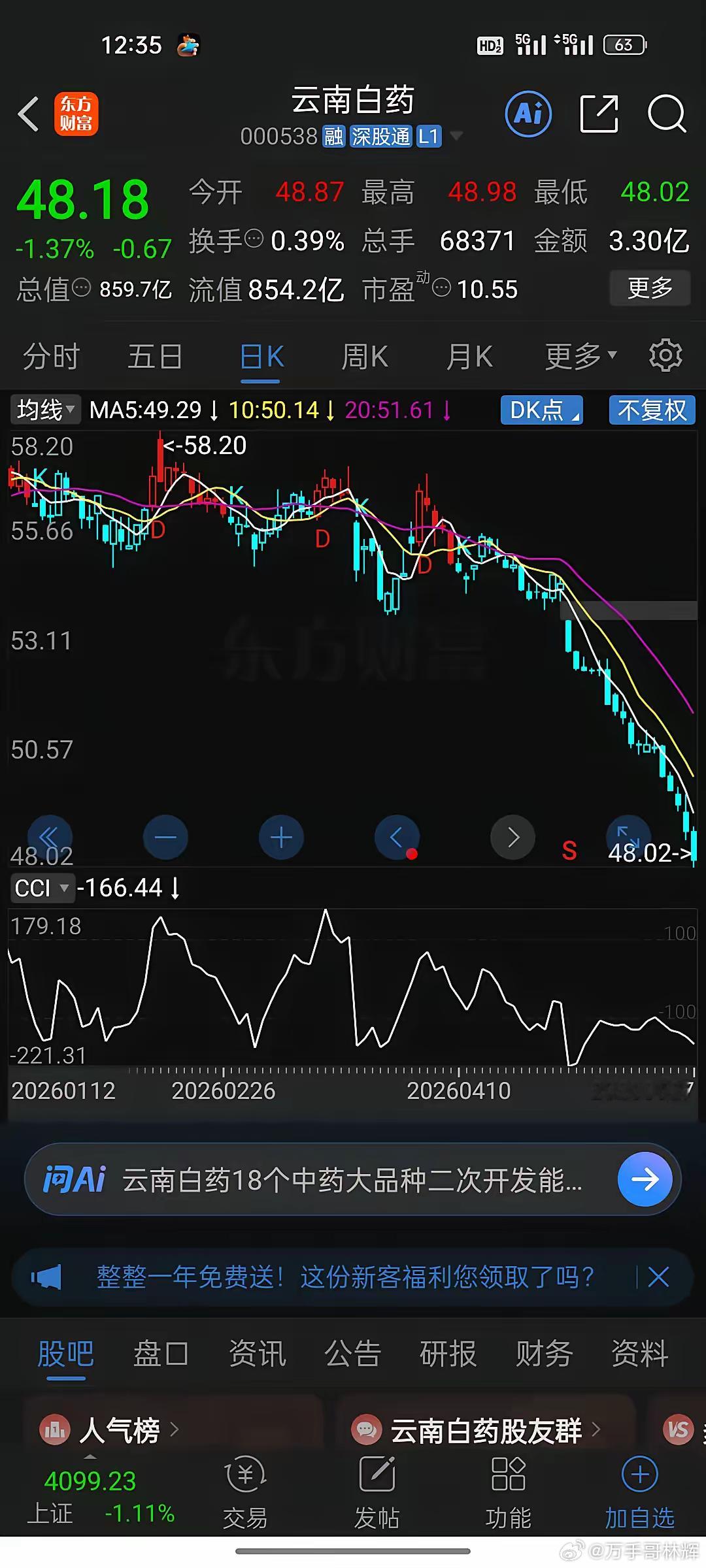706x1568 pixels.
Task: Tap the 48.02 low price marker
Action: (x=650, y=853)
